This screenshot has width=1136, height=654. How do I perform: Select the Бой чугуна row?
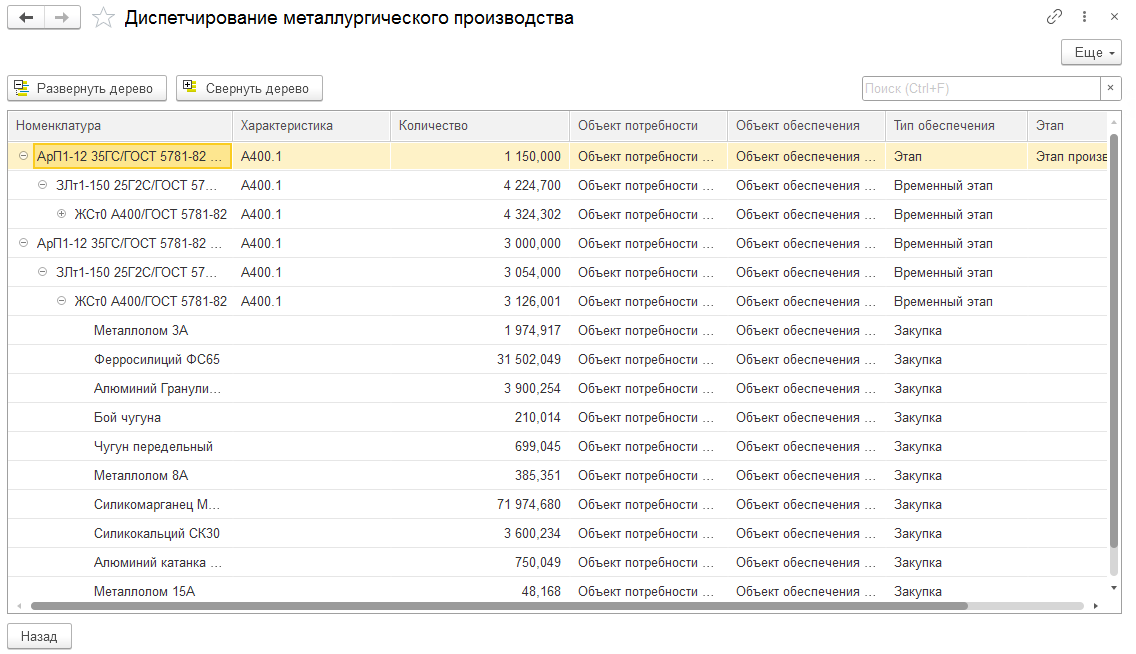point(558,417)
